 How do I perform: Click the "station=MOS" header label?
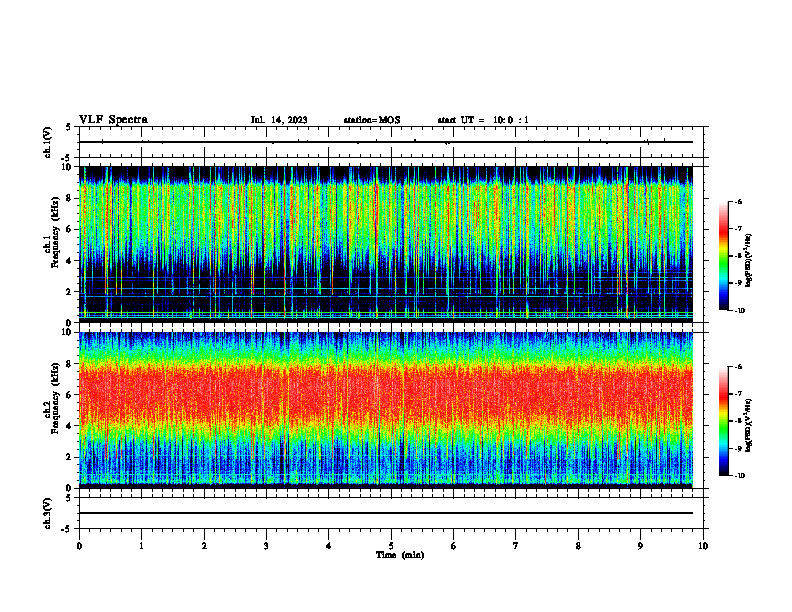point(372,120)
